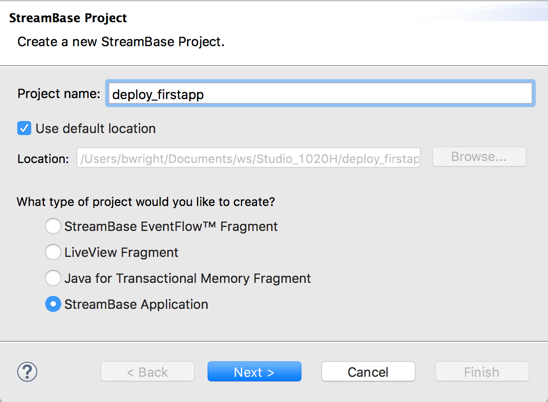Click the 'What type of project' question text
Viewport: 548px width, 402px height.
(146, 202)
